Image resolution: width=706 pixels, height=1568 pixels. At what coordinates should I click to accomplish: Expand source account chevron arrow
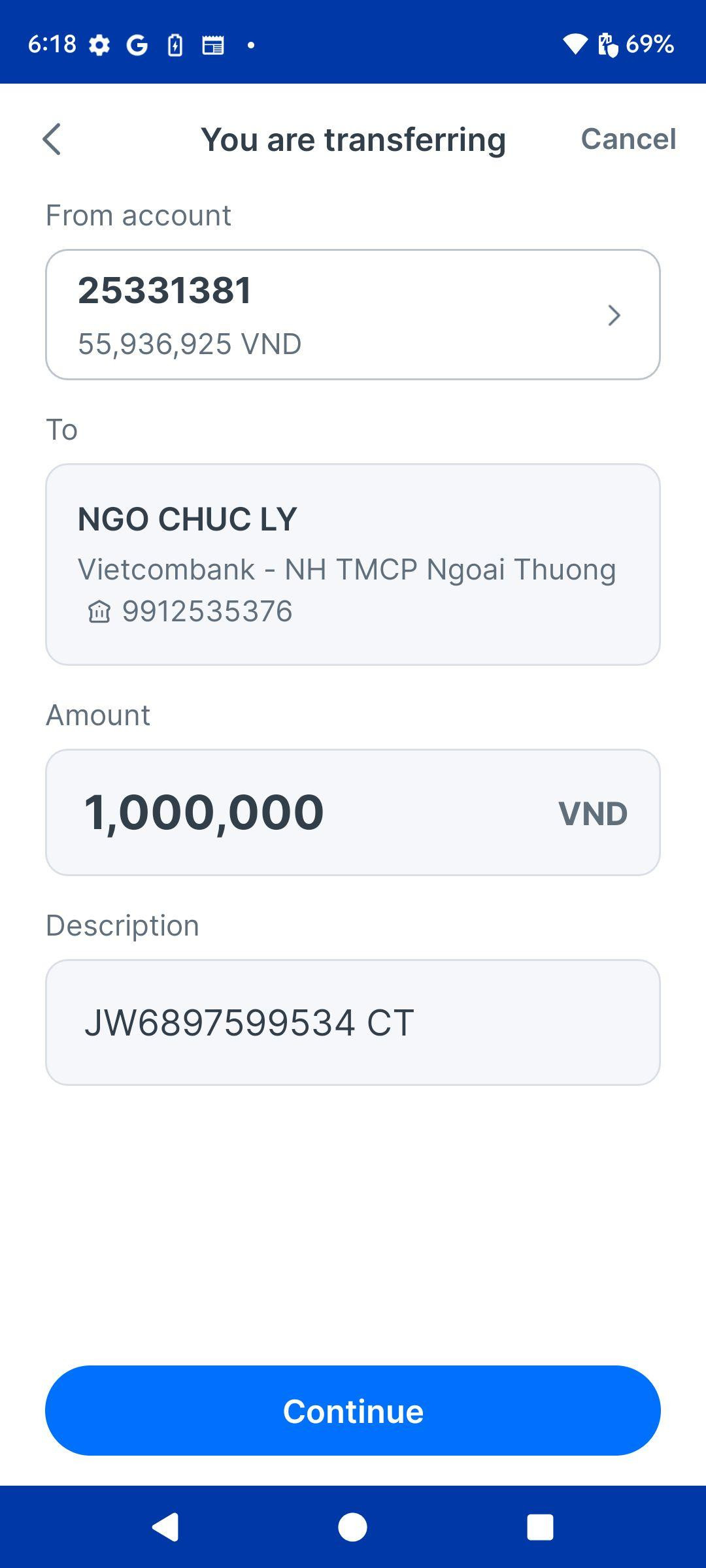pyautogui.click(x=614, y=315)
